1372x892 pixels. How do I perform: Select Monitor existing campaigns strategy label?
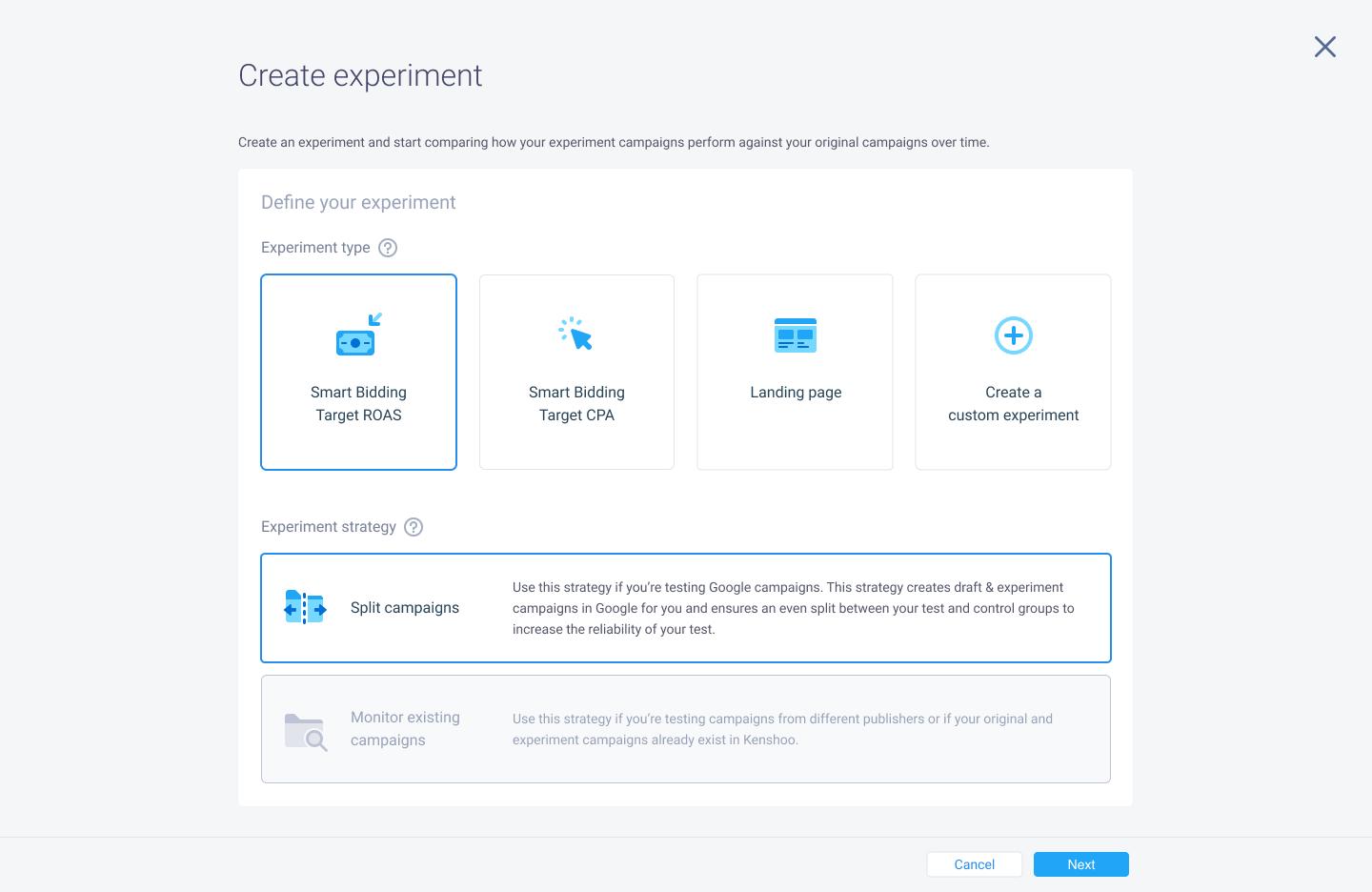click(x=405, y=728)
